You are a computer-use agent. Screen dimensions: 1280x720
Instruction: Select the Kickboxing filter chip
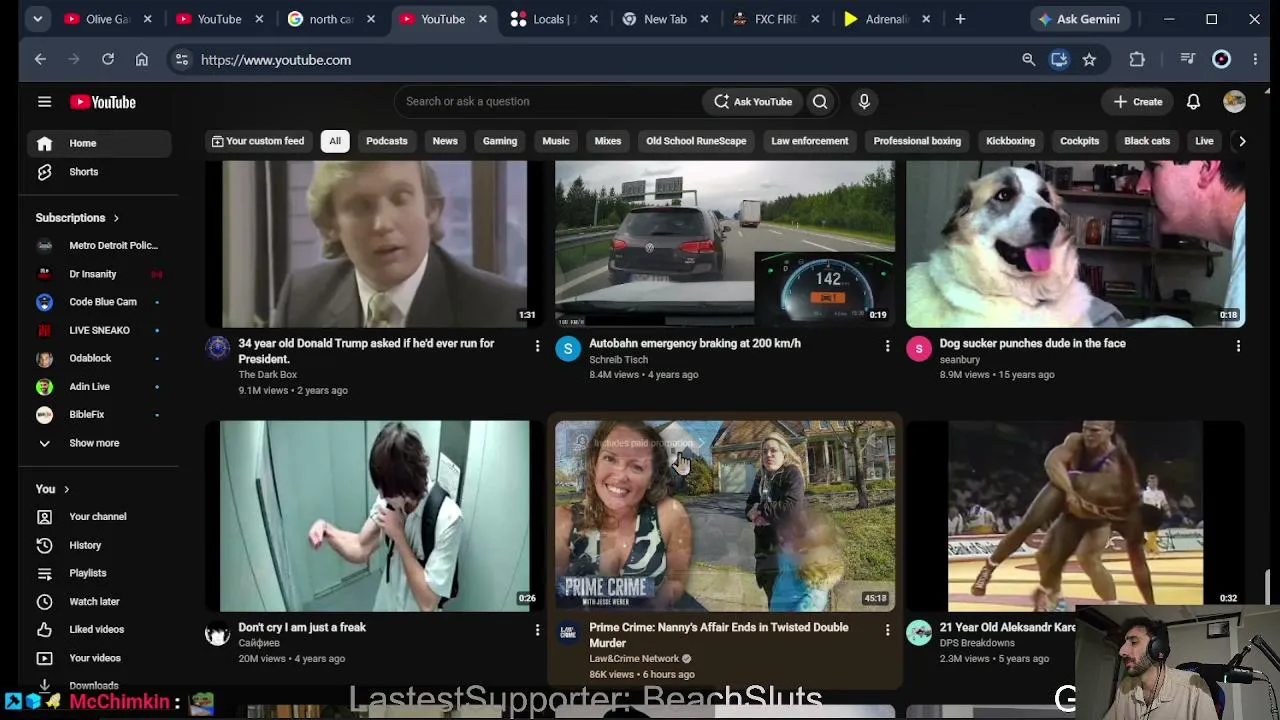click(x=1010, y=141)
